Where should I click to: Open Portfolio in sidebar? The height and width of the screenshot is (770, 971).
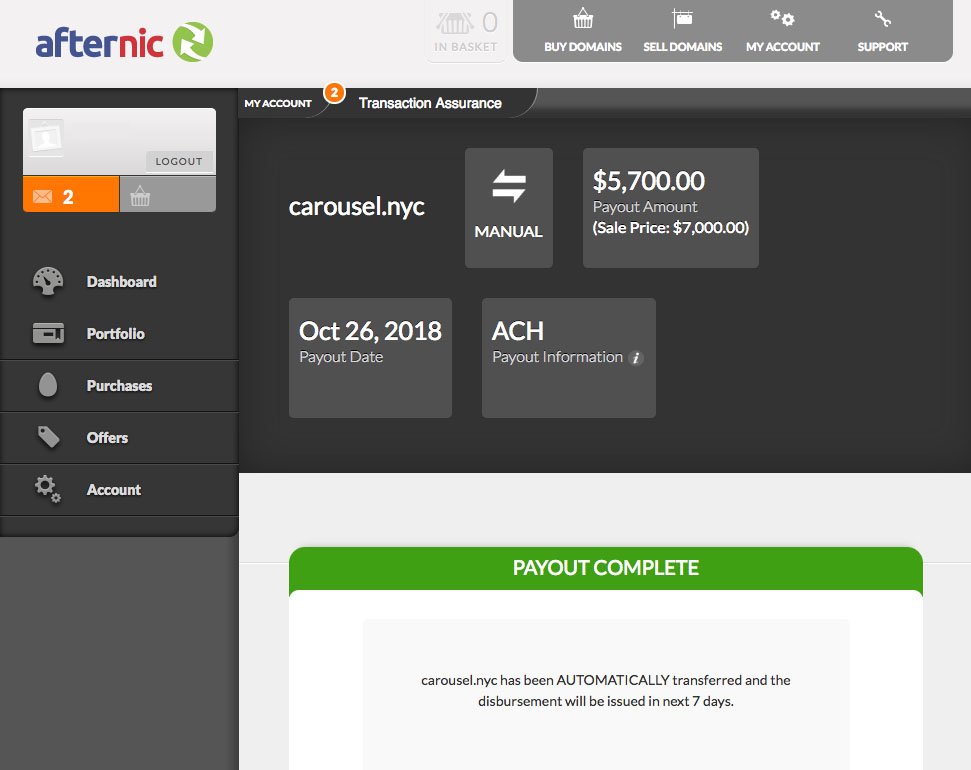pyautogui.click(x=115, y=334)
